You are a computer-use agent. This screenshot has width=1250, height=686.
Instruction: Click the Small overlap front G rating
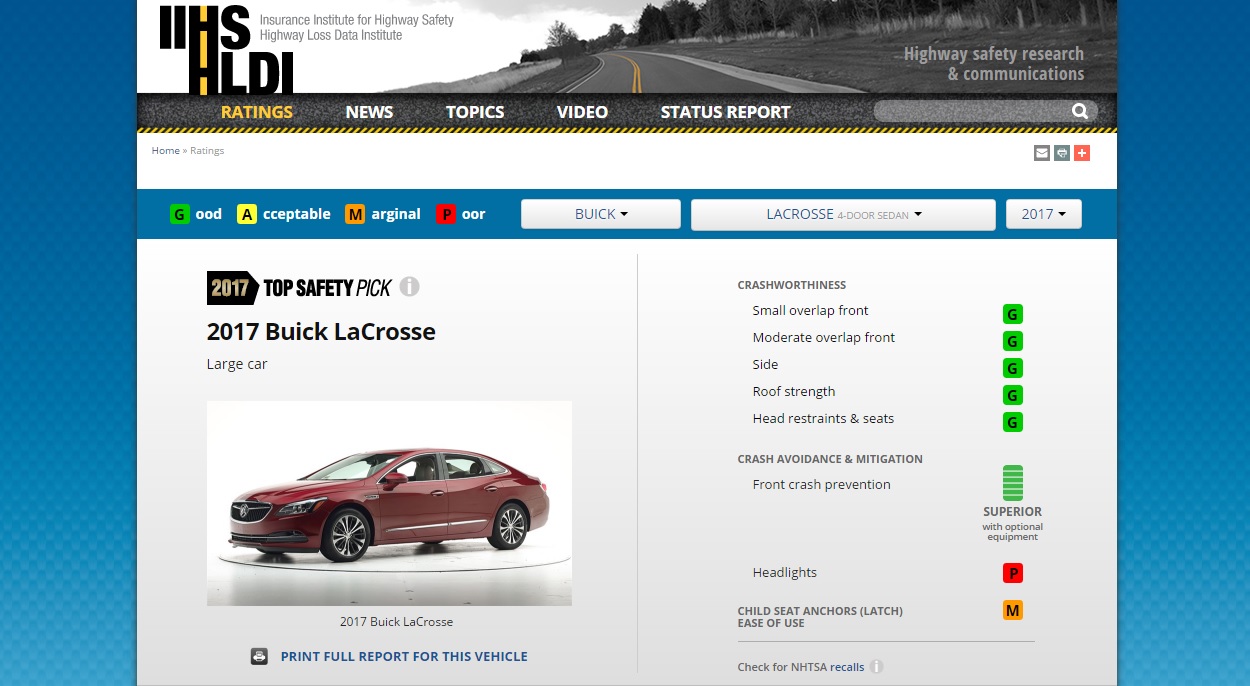coord(1013,315)
